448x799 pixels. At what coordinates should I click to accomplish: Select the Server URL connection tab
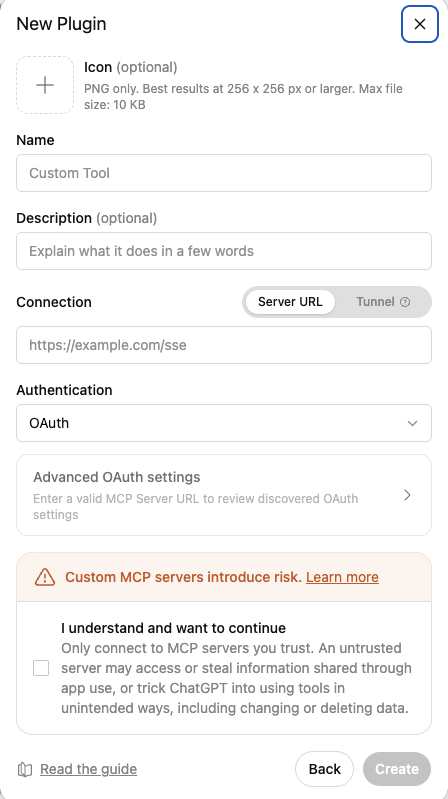tap(290, 302)
